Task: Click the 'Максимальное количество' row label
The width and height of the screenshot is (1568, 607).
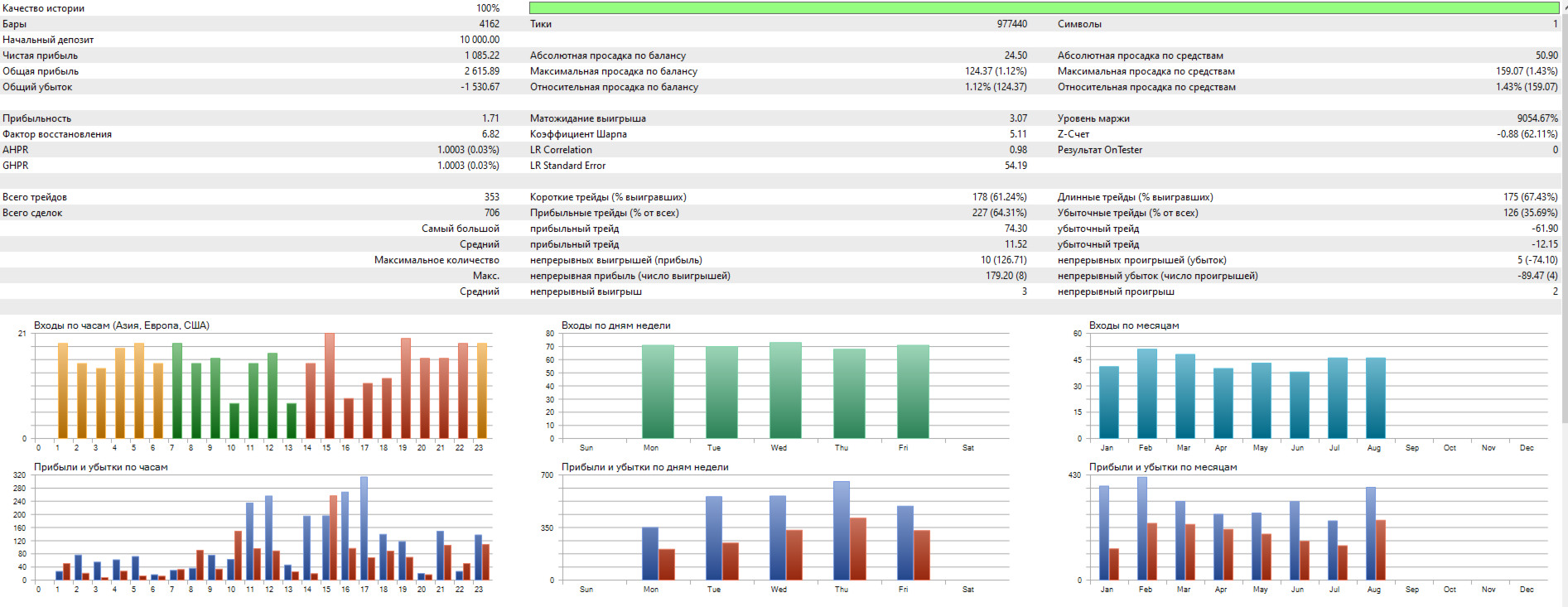Action: pyautogui.click(x=437, y=260)
